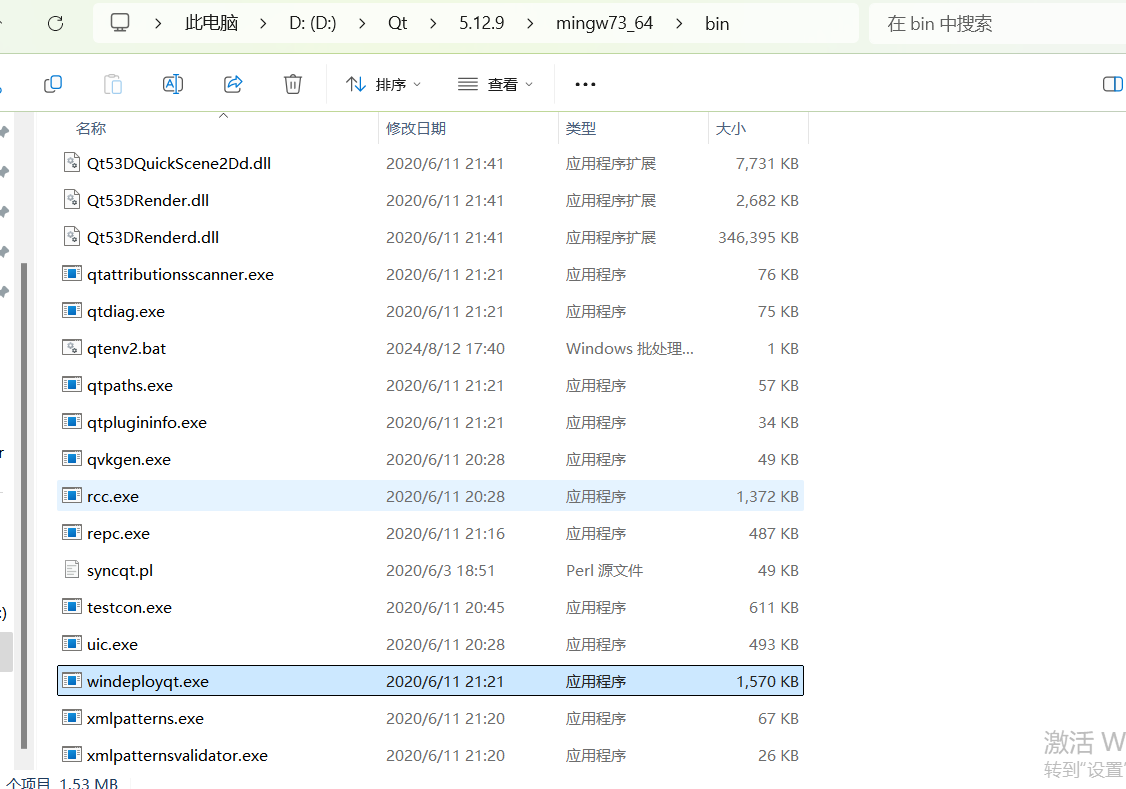Select the uic.exe file name
This screenshot has height=789, width=1126.
pos(112,644)
